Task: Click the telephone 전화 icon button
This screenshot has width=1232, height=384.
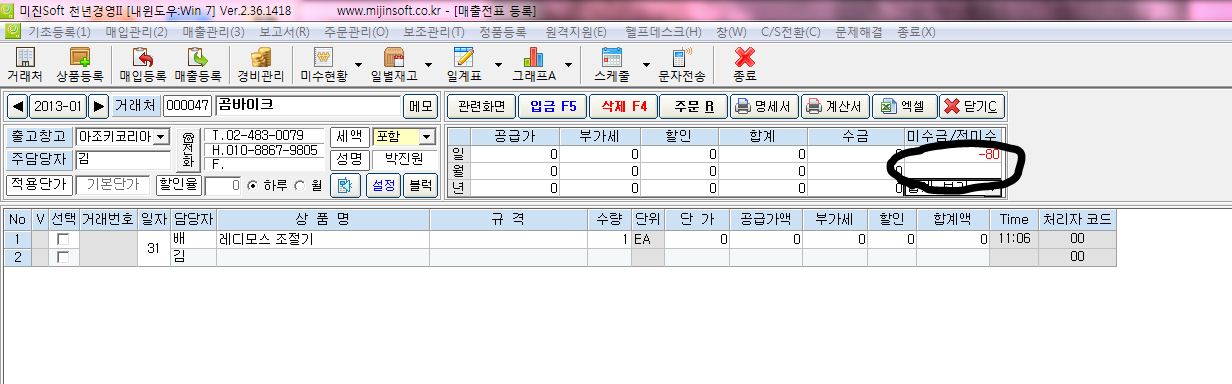Action: [x=187, y=149]
